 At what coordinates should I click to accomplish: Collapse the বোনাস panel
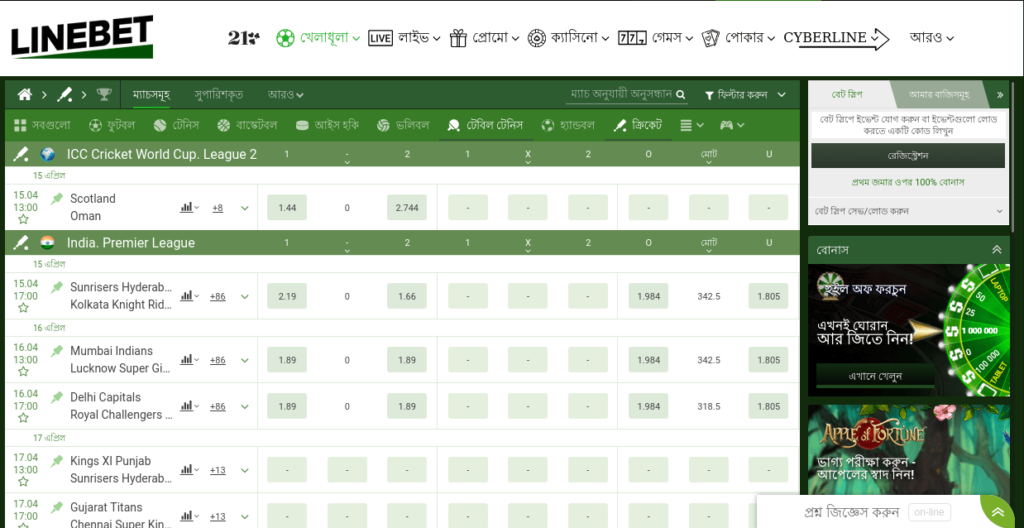[997, 250]
